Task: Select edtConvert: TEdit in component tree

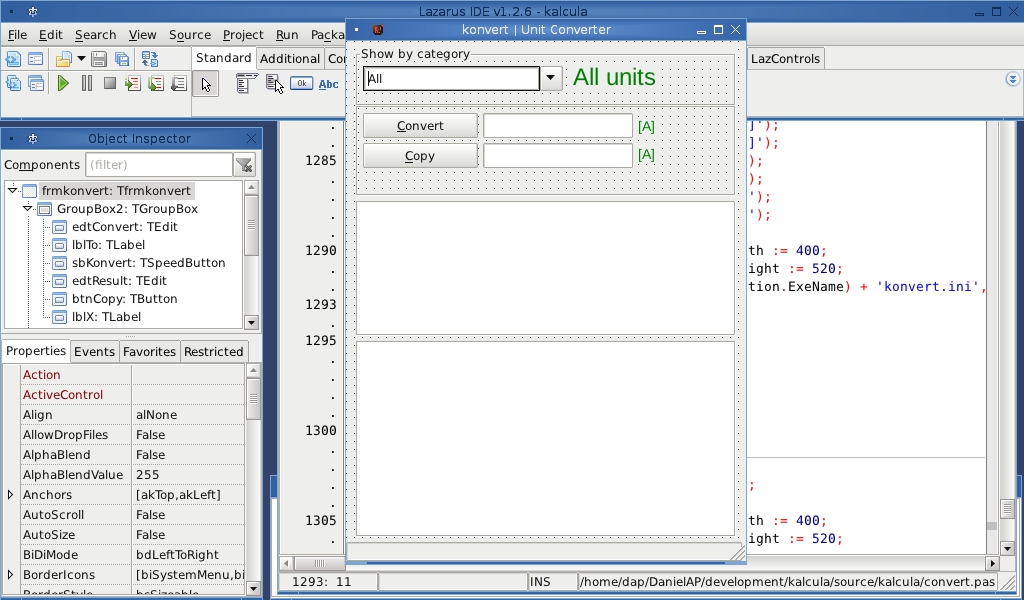Action: pyautogui.click(x=125, y=227)
